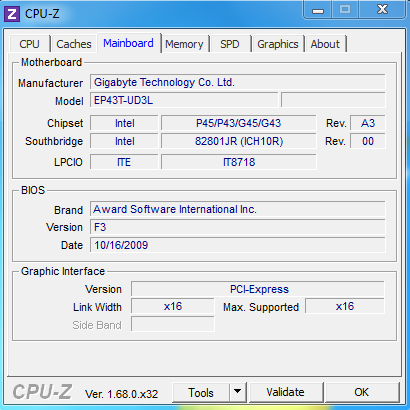Switch to the CPU tab

click(29, 44)
